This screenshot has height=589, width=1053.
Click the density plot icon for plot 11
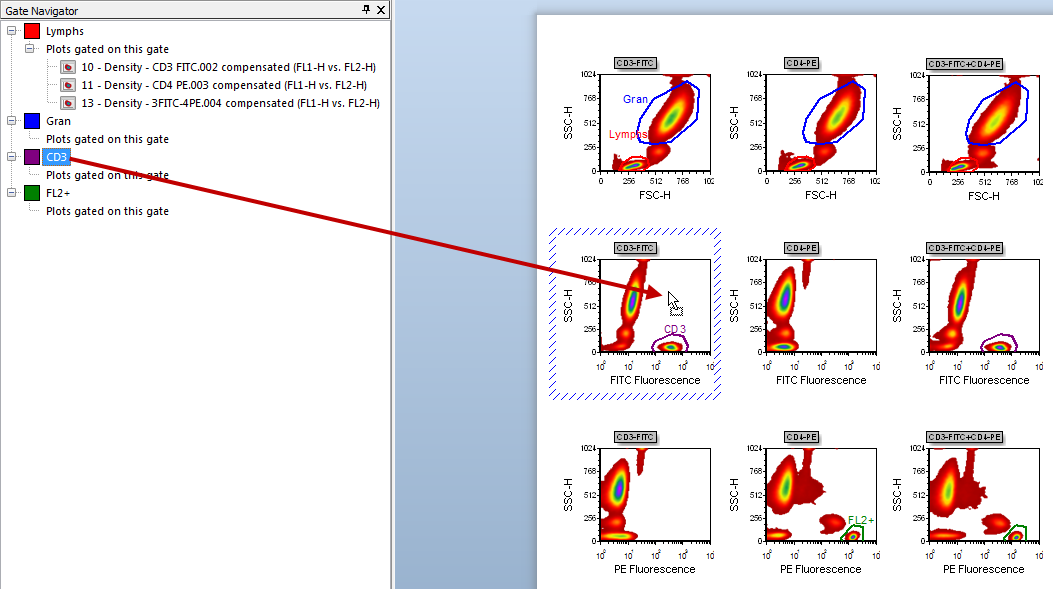[x=68, y=85]
